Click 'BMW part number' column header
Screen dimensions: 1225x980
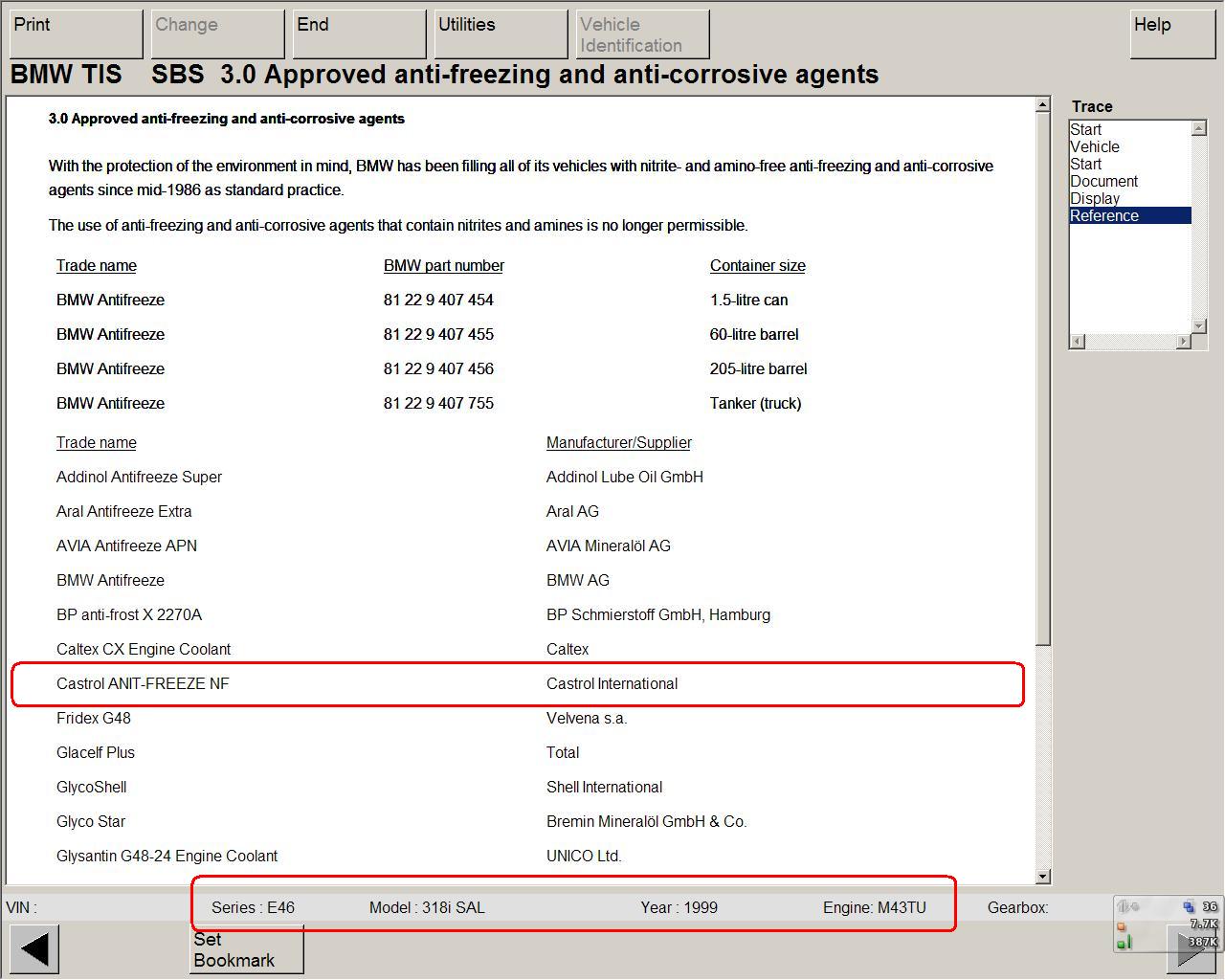(444, 265)
